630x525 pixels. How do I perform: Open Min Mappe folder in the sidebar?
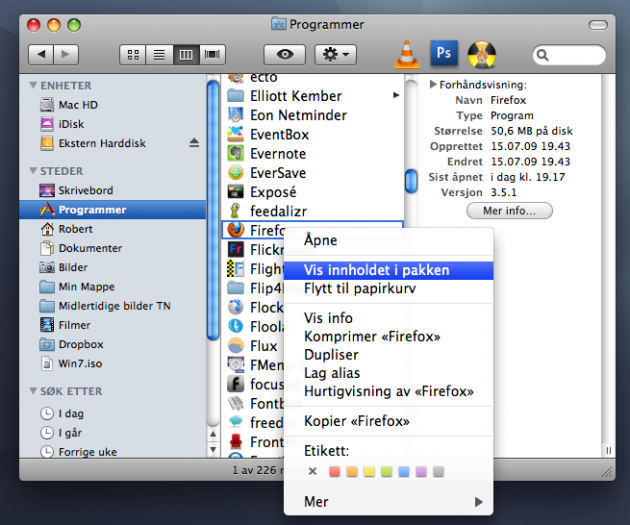click(x=112, y=287)
